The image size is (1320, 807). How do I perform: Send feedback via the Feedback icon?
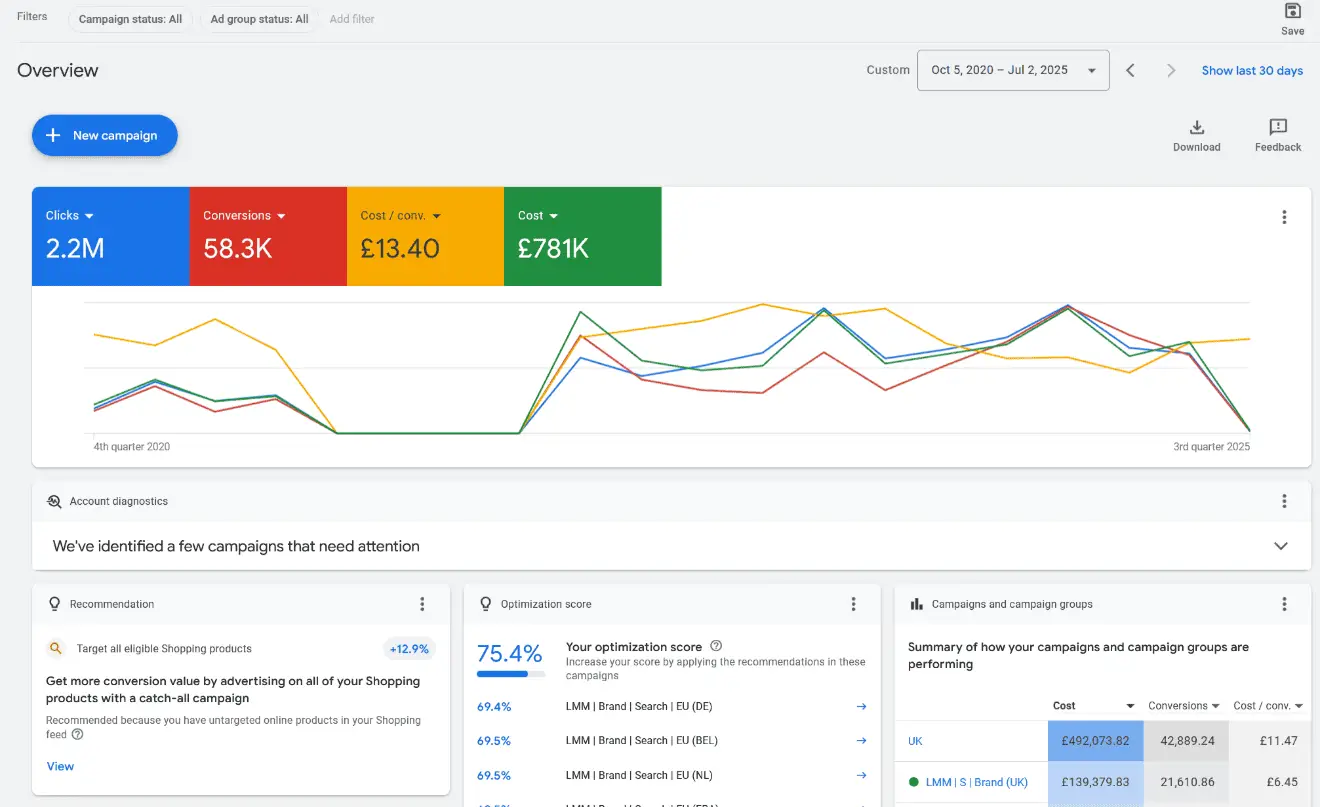coord(1277,128)
